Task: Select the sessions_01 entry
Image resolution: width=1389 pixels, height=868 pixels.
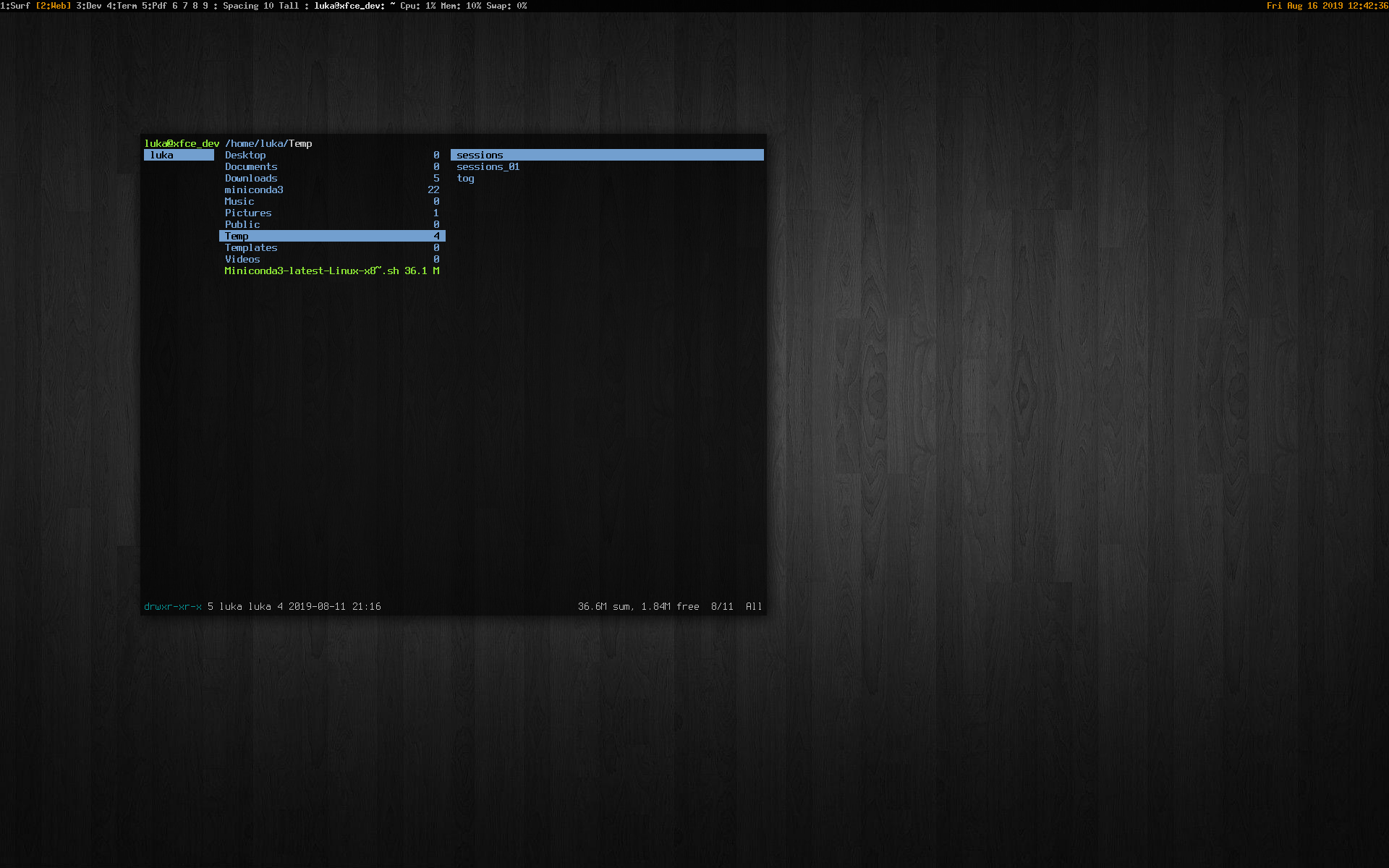Action: (488, 166)
